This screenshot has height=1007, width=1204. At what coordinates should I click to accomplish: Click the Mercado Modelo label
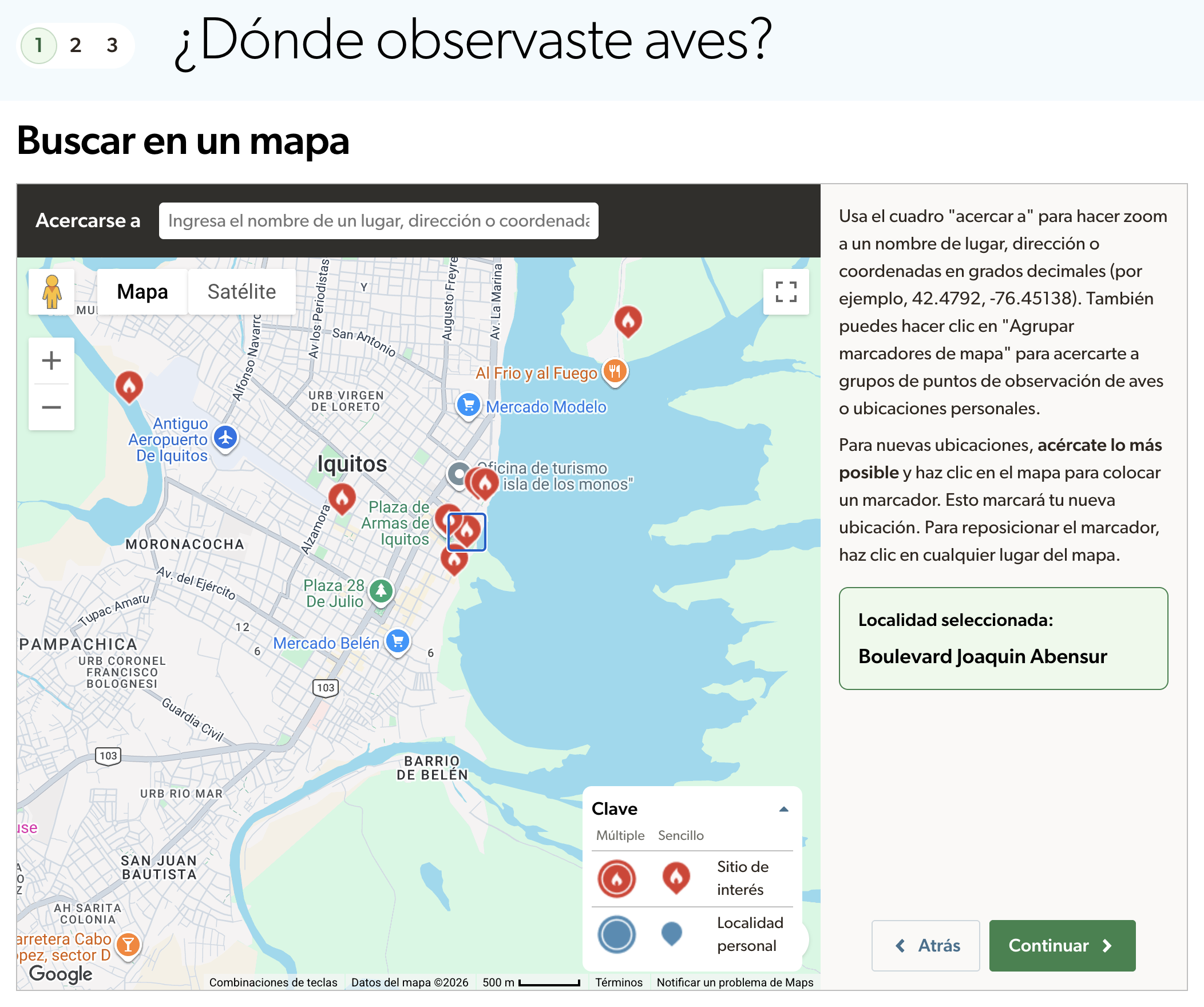[x=546, y=406]
